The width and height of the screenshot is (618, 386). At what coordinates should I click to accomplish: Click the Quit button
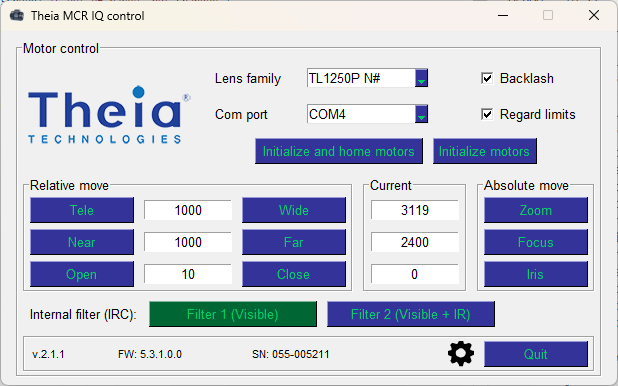pos(536,354)
